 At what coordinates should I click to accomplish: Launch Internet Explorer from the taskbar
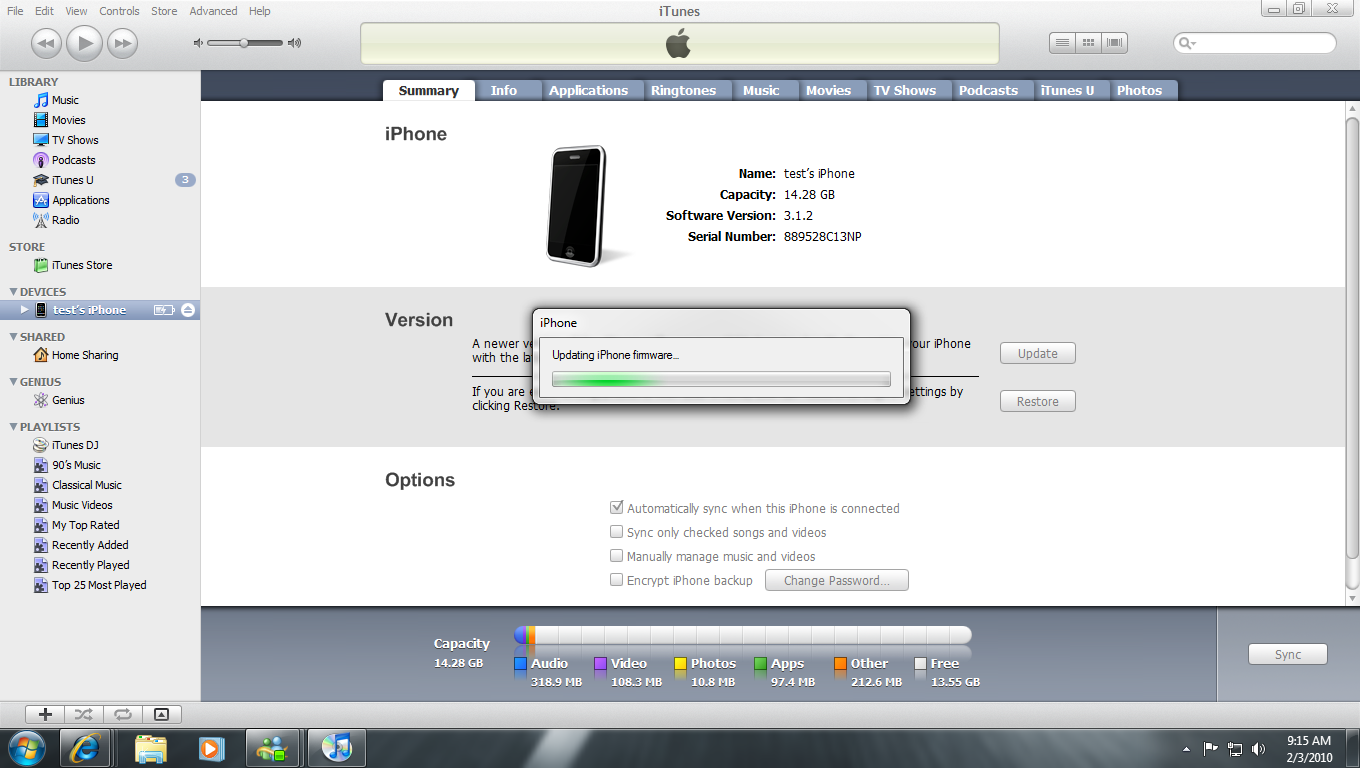click(85, 748)
